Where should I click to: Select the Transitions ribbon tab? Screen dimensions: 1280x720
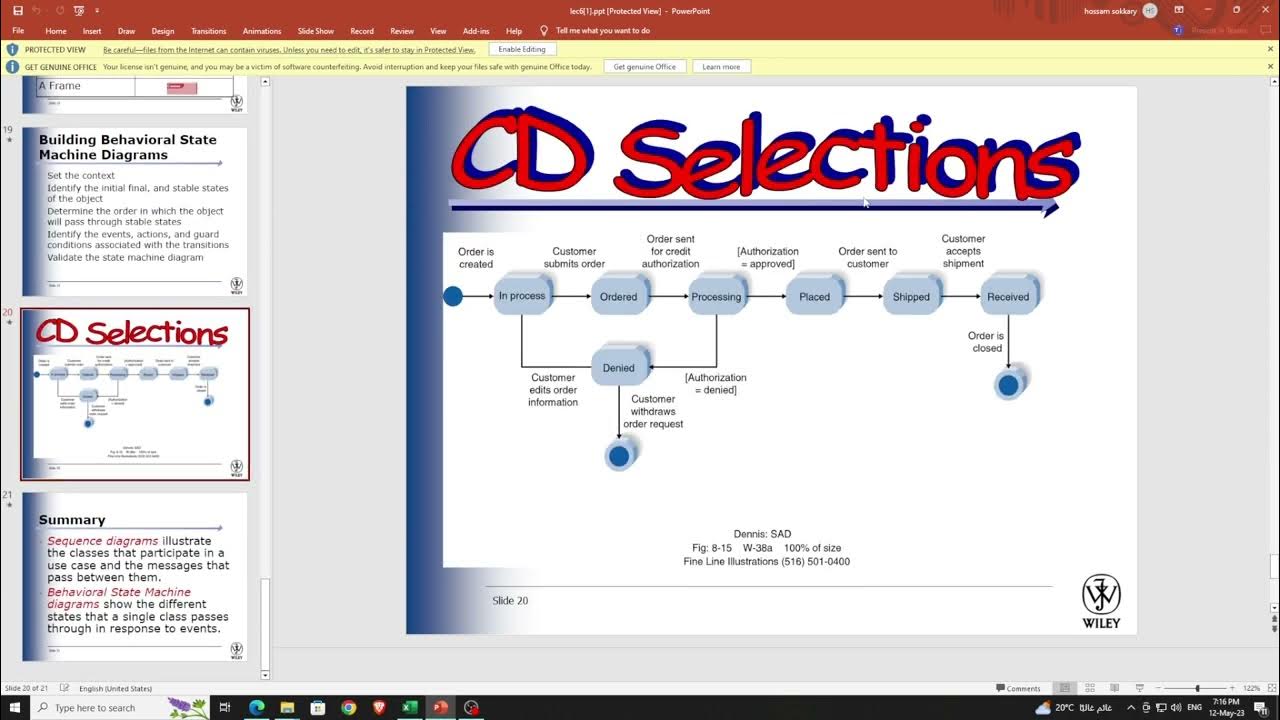208,31
